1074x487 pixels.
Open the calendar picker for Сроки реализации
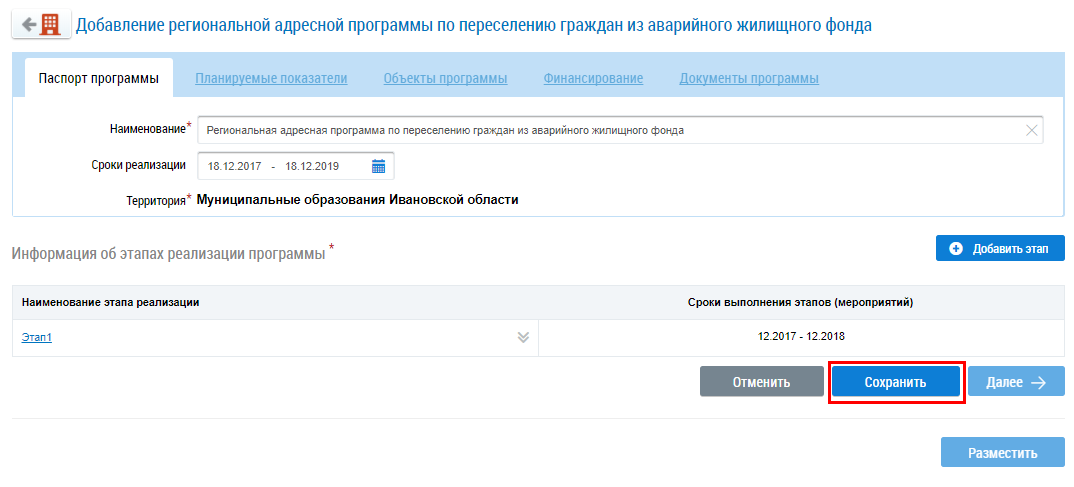click(378, 166)
